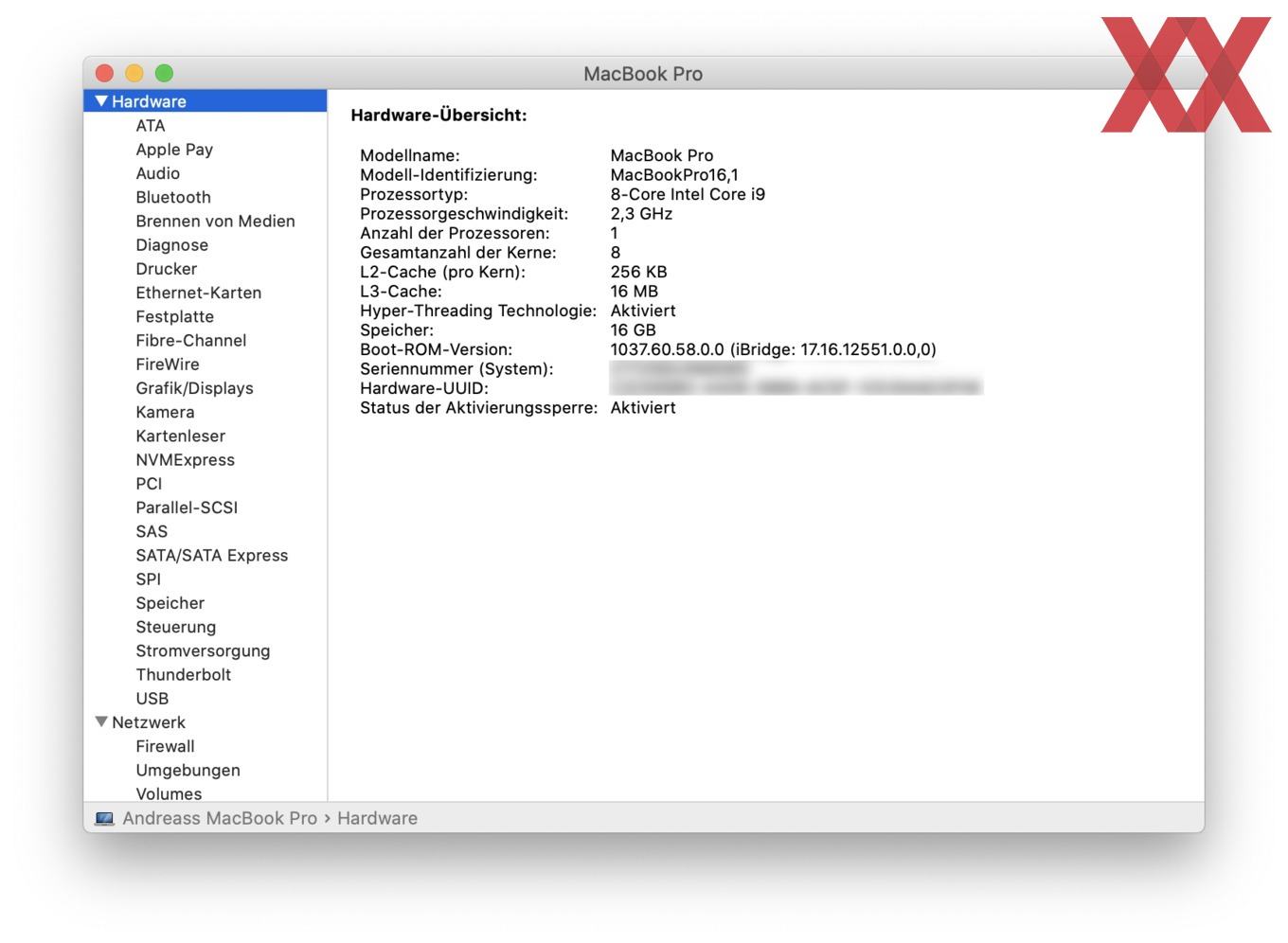Select SAS in the sidebar
The image size is (1288, 943).
tap(152, 531)
